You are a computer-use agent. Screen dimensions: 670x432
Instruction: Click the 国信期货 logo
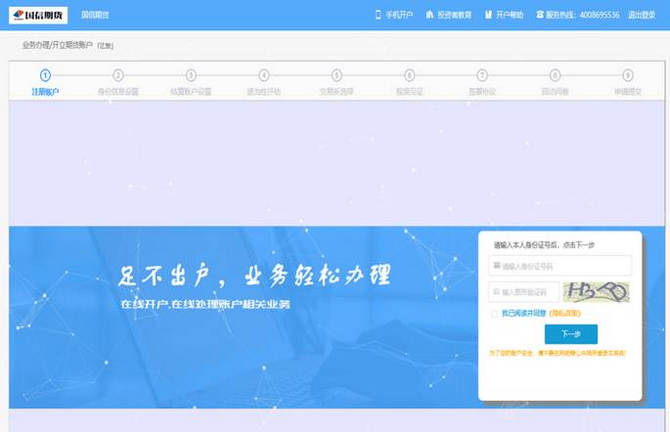37,15
